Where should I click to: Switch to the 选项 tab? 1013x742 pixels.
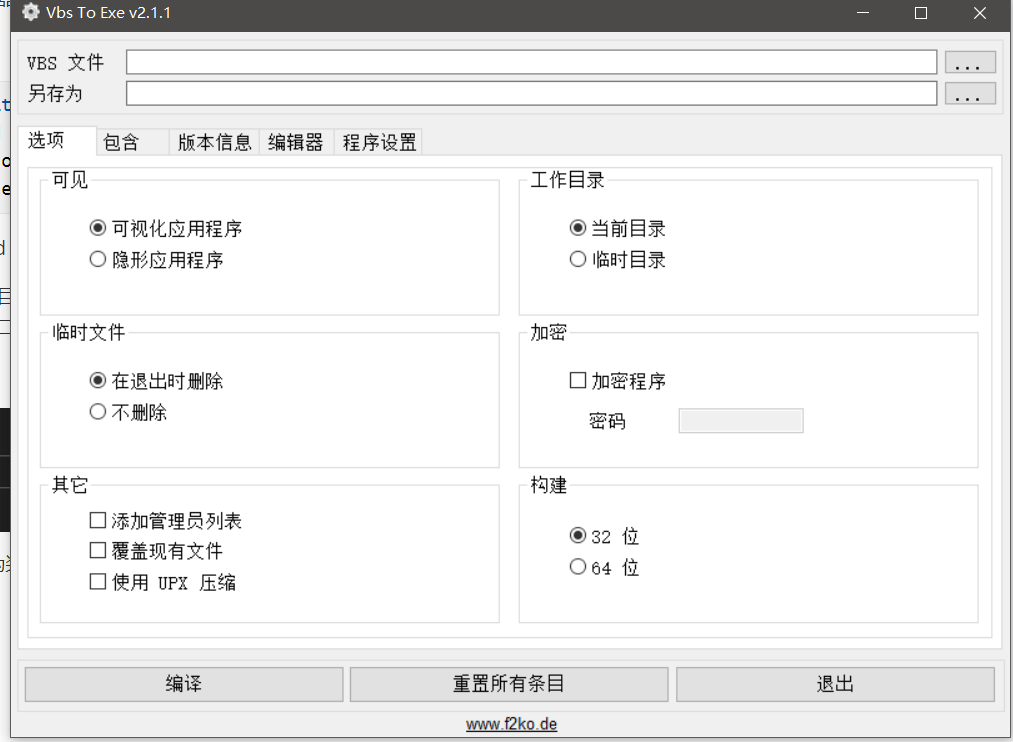pyautogui.click(x=57, y=140)
